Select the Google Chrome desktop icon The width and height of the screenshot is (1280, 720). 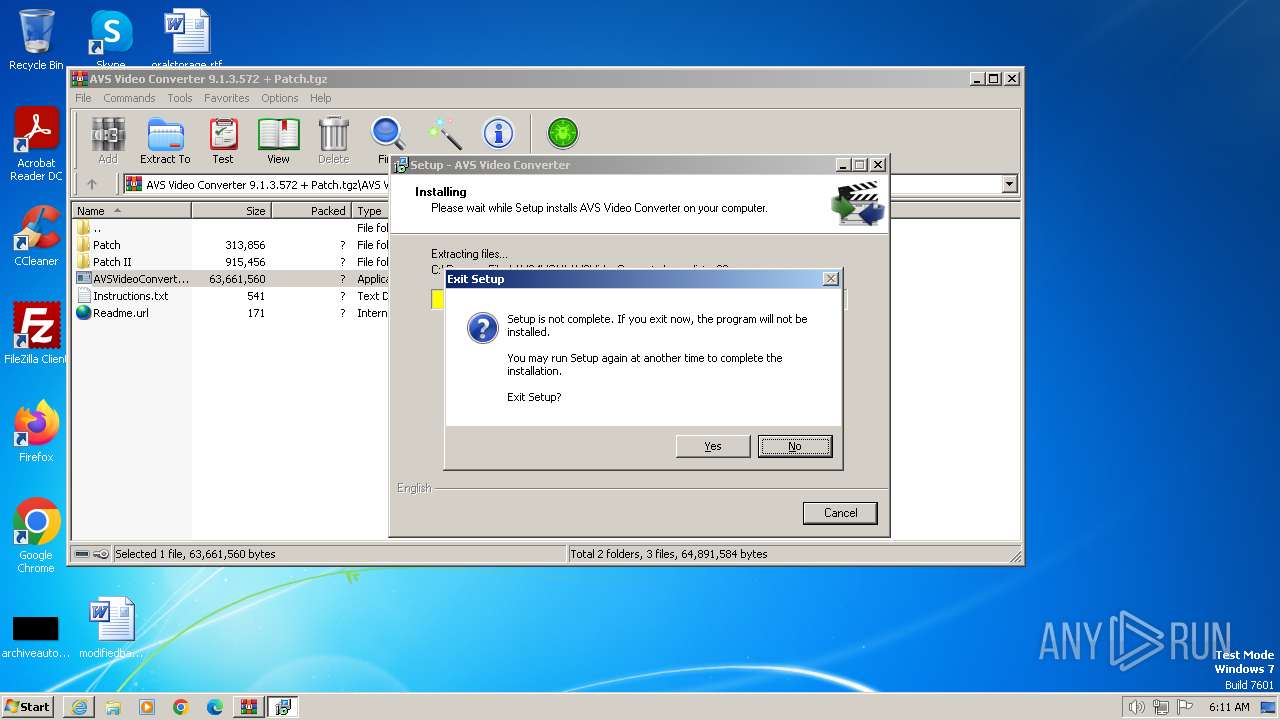pyautogui.click(x=36, y=535)
